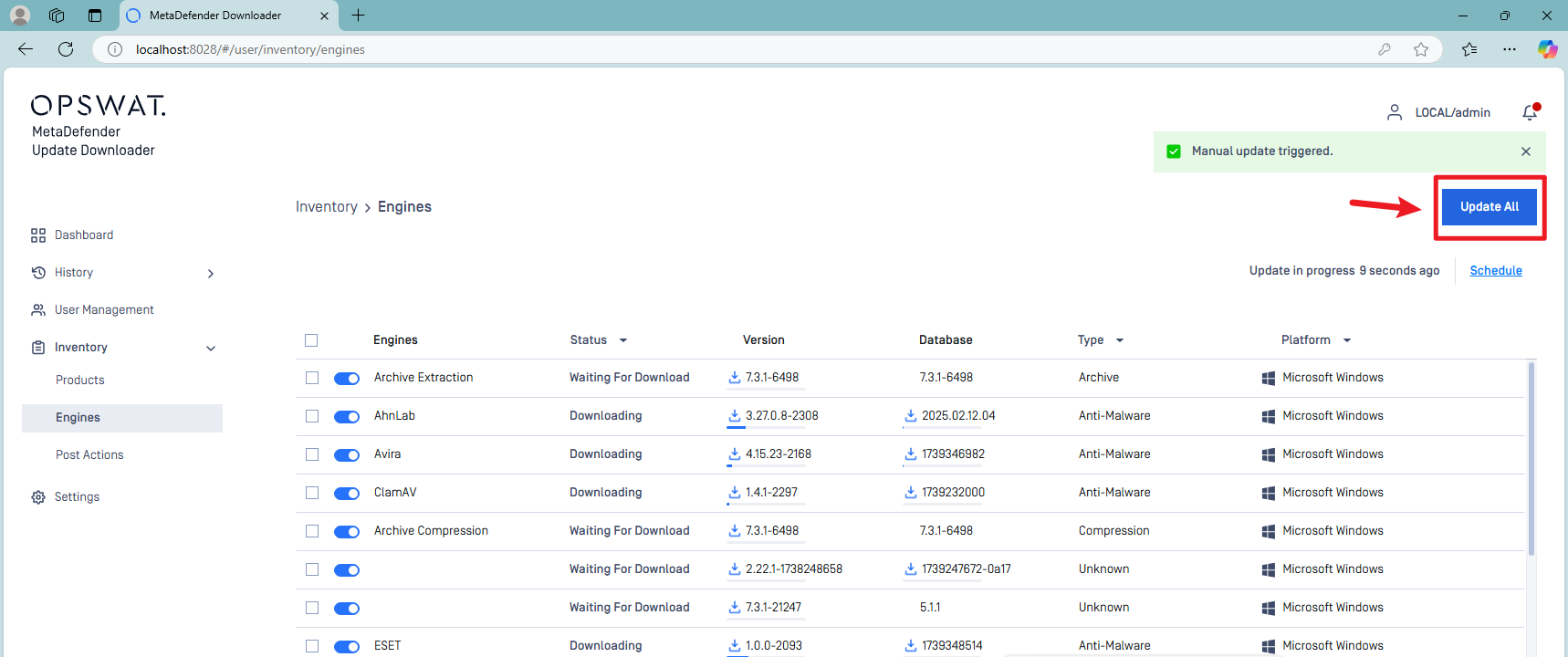Click ClamAV database 1739232000 download icon
Viewport: 1568px width, 657px height.
[x=911, y=492]
